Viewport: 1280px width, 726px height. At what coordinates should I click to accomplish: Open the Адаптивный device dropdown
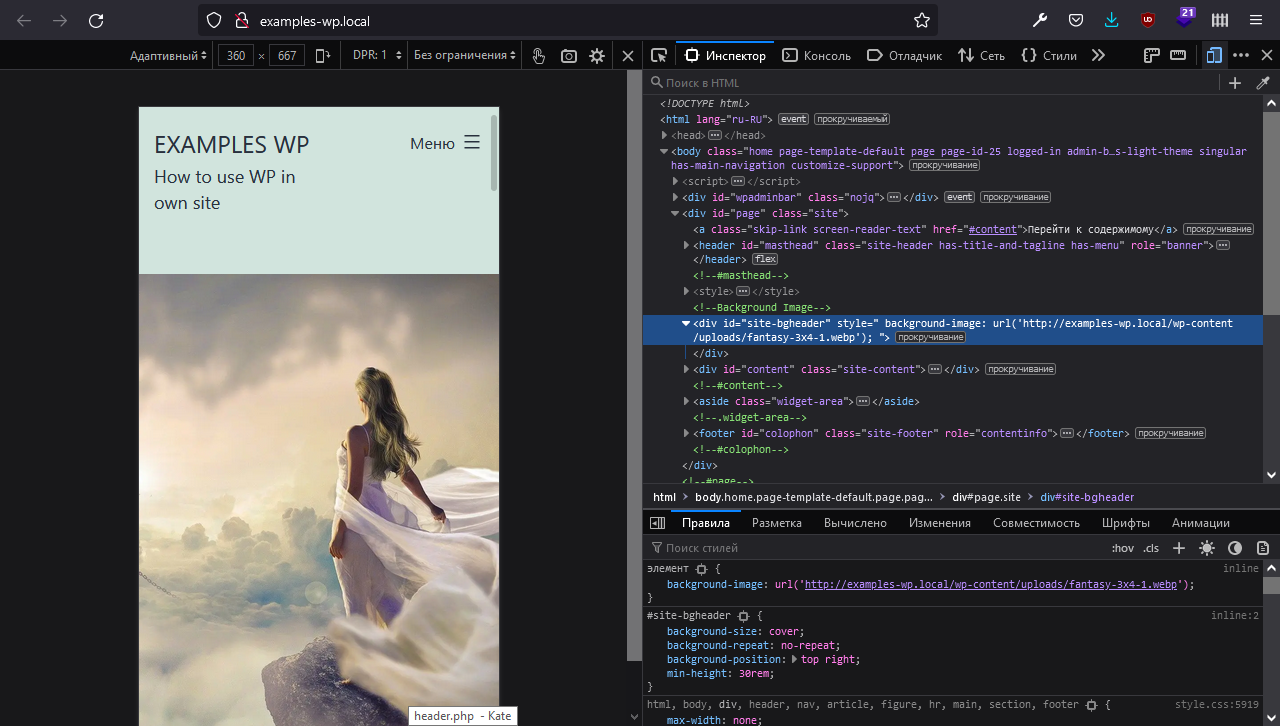point(168,56)
